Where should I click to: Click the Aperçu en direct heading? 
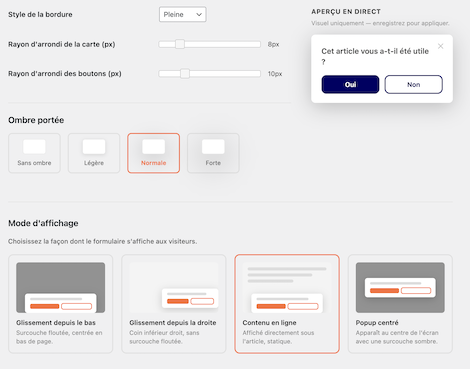[346, 12]
